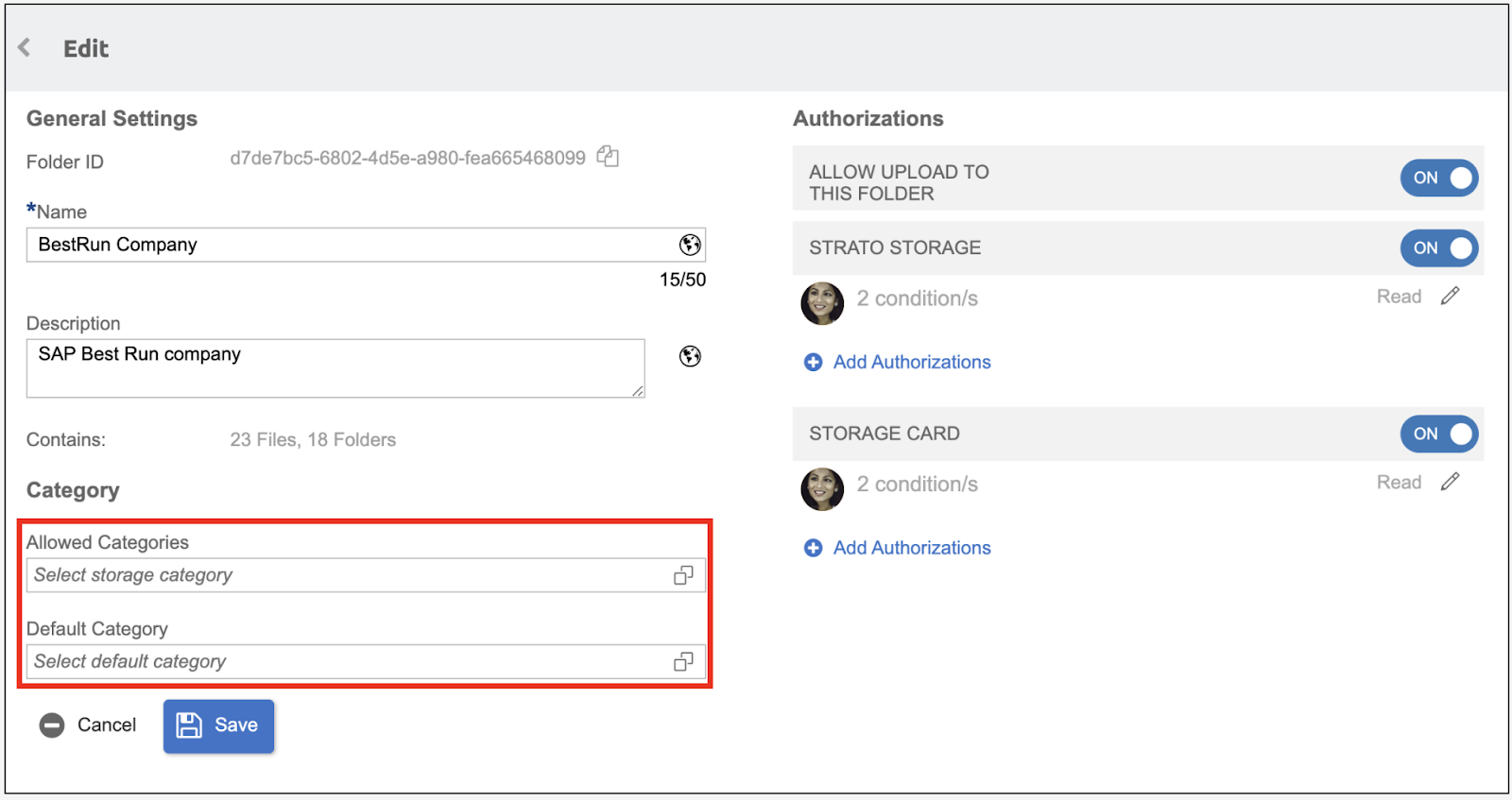Select user avatar under Storage Card

(822, 489)
